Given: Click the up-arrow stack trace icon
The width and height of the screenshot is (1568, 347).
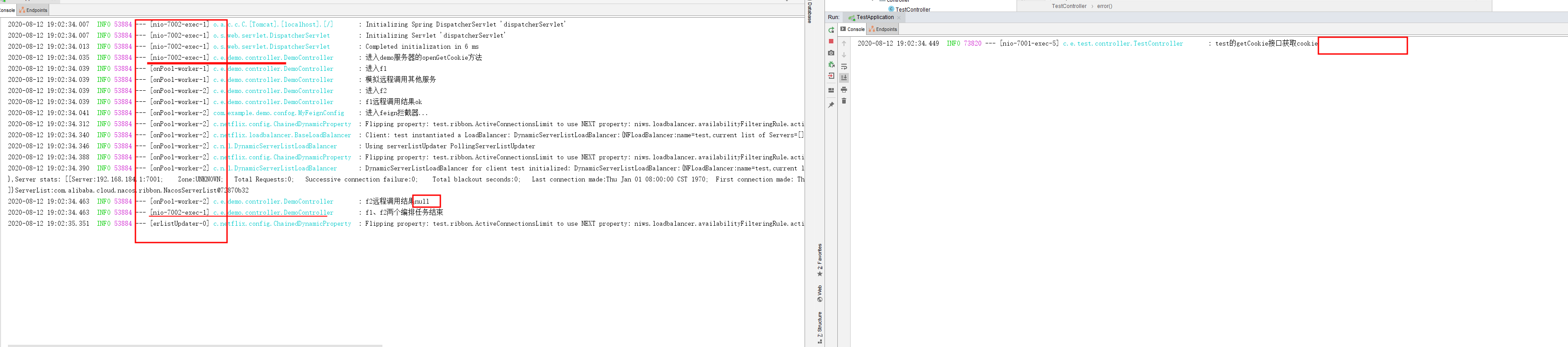Looking at the screenshot, I should click(x=844, y=43).
